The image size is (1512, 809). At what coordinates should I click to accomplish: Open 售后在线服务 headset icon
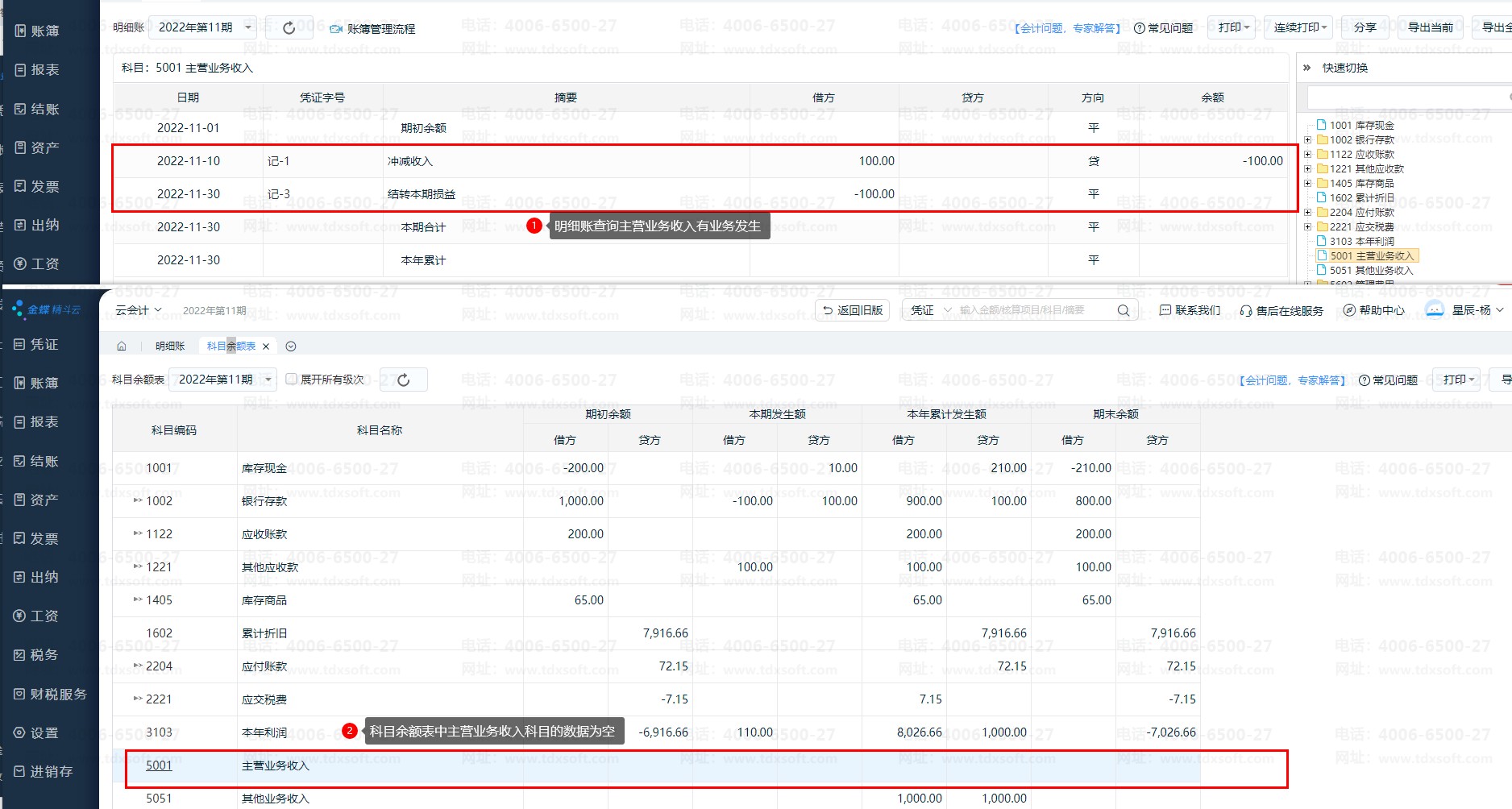coord(1246,310)
